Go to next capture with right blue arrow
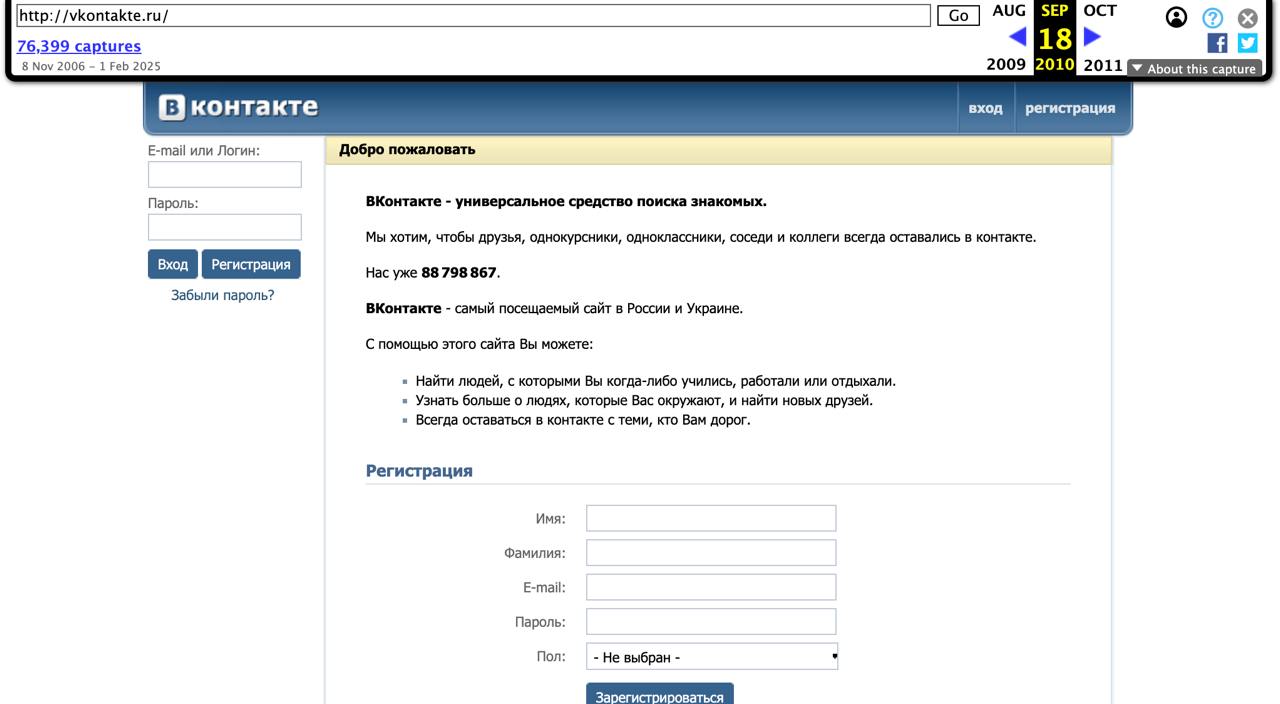 [x=1092, y=38]
